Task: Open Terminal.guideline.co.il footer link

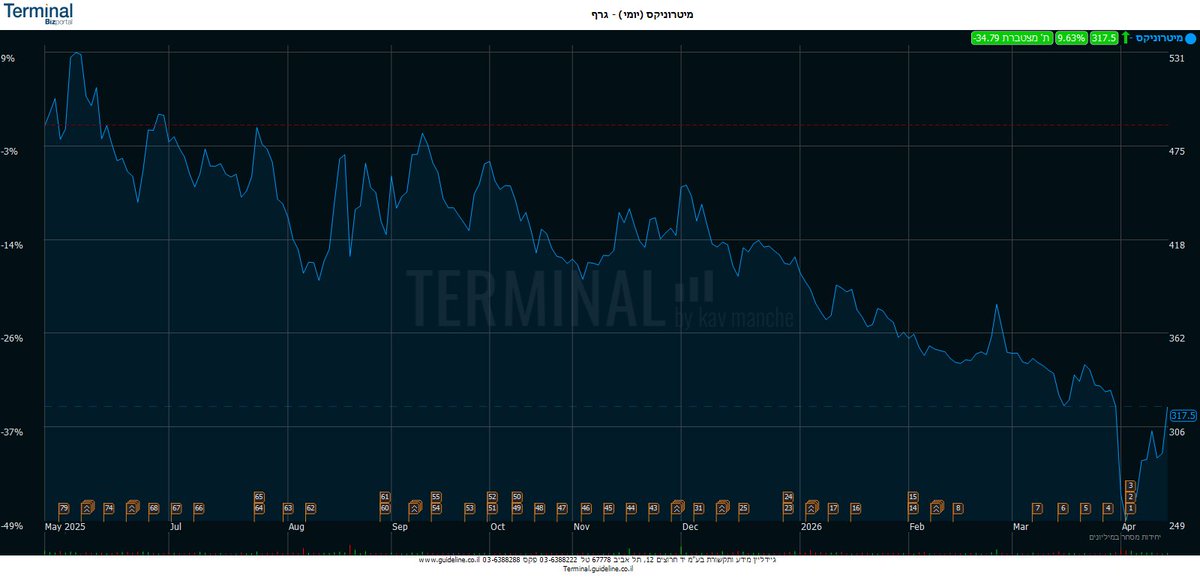Action: click(x=600, y=568)
